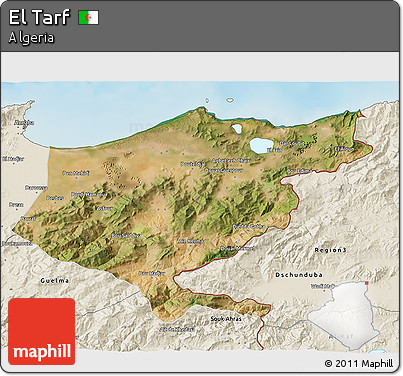Click the Asfour town label

pos(104,208)
